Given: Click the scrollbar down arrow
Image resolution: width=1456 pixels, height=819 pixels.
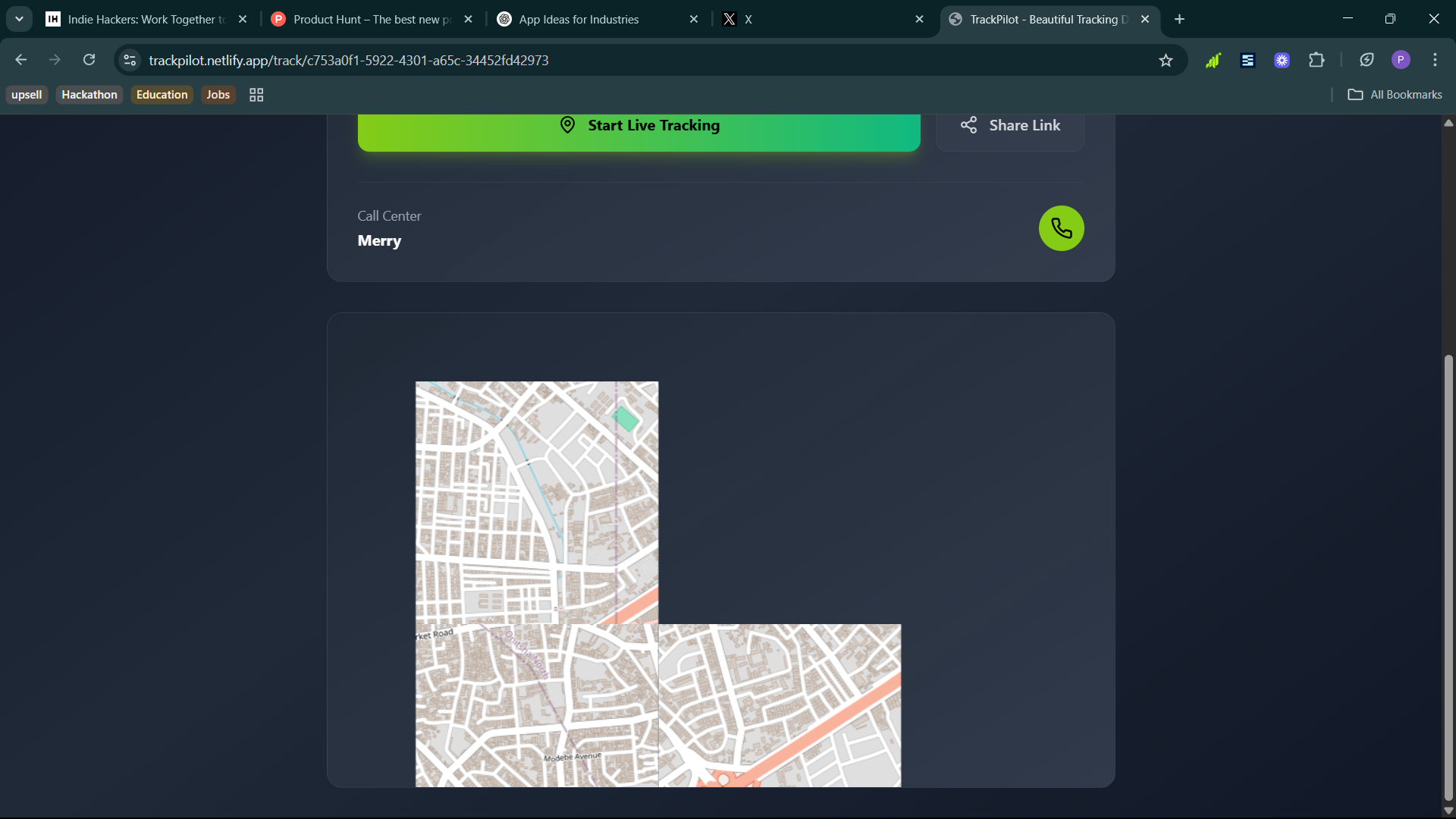Looking at the screenshot, I should [1448, 810].
